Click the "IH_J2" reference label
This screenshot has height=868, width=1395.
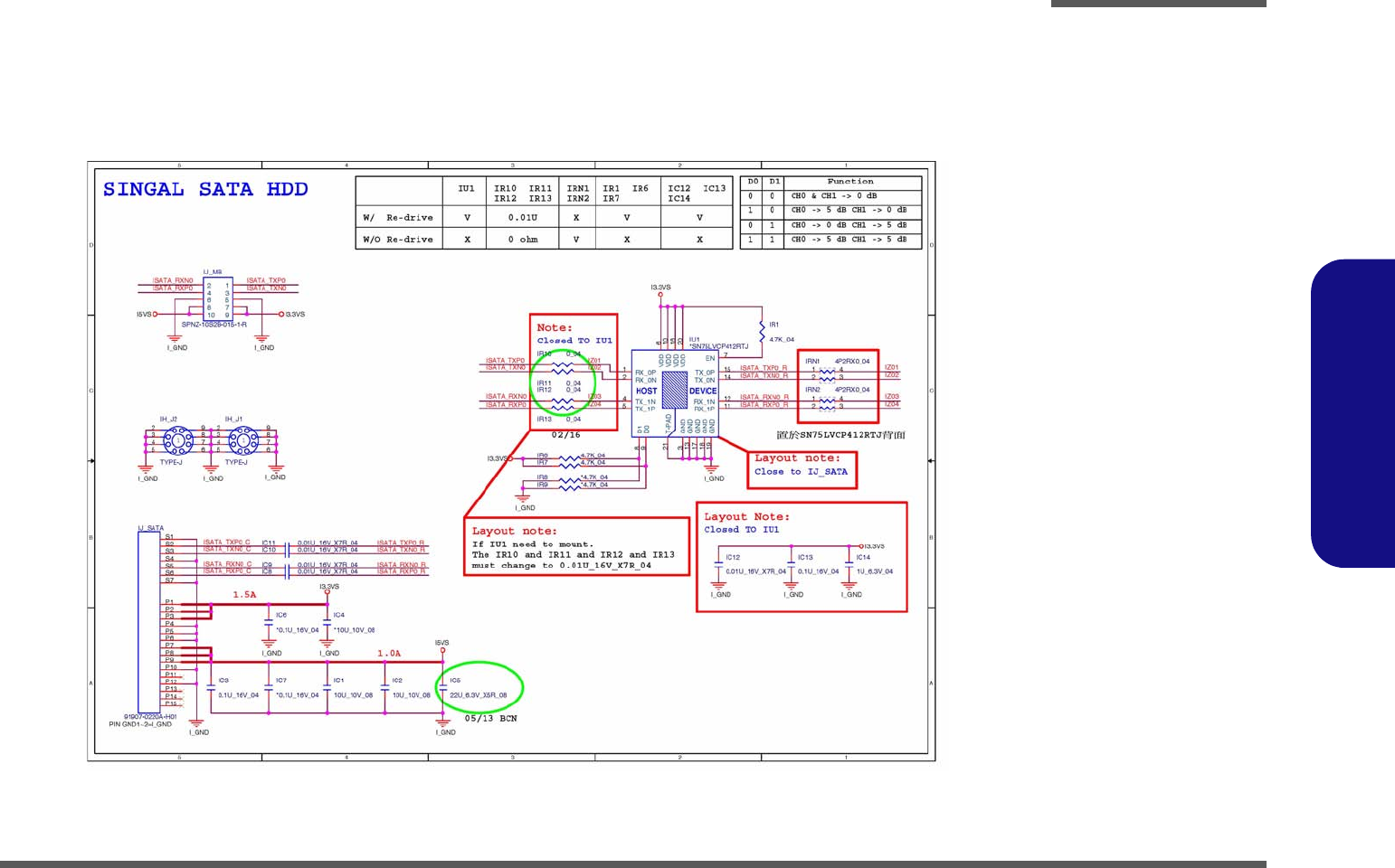tap(168, 420)
